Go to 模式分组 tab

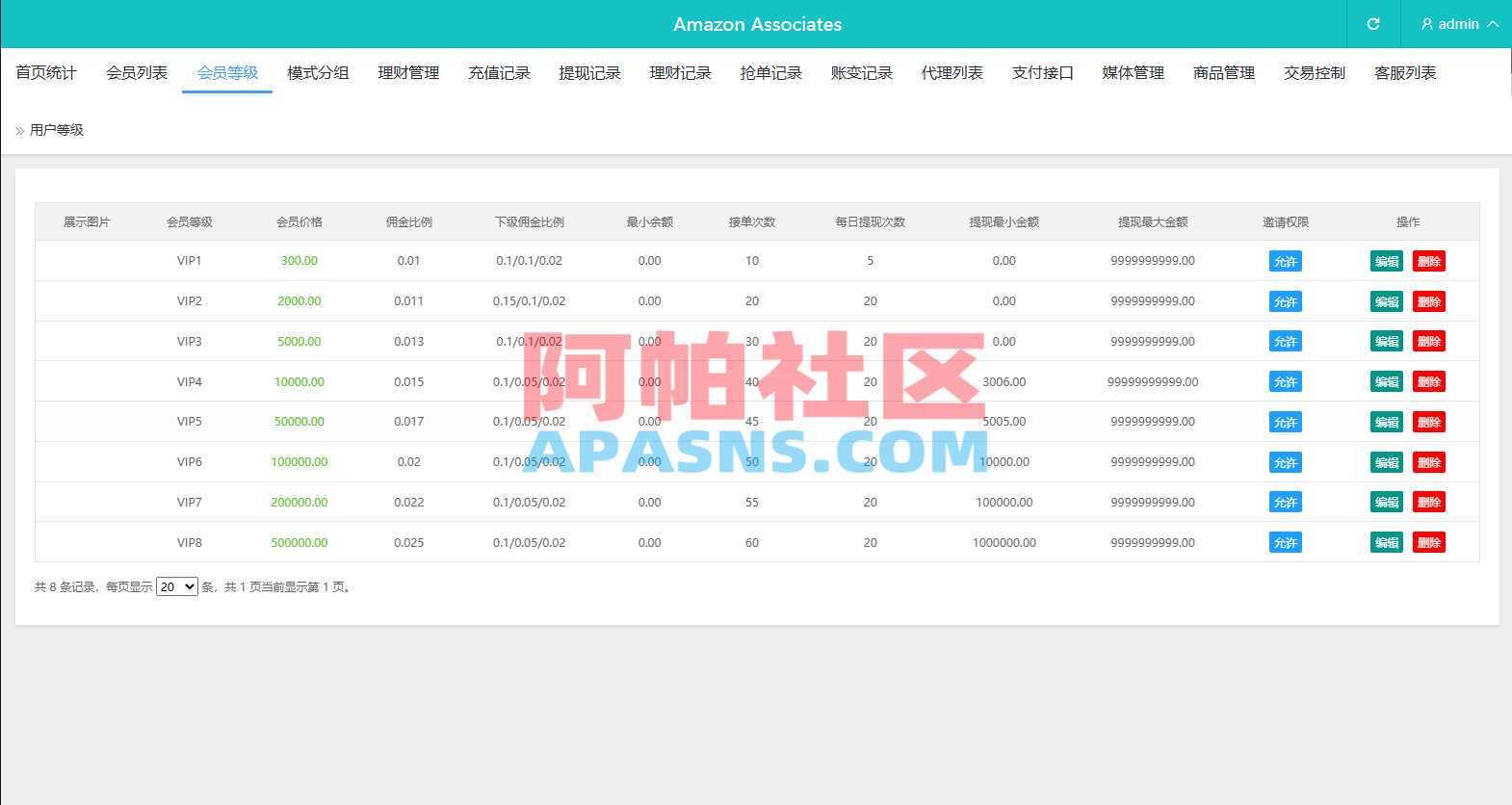point(318,72)
